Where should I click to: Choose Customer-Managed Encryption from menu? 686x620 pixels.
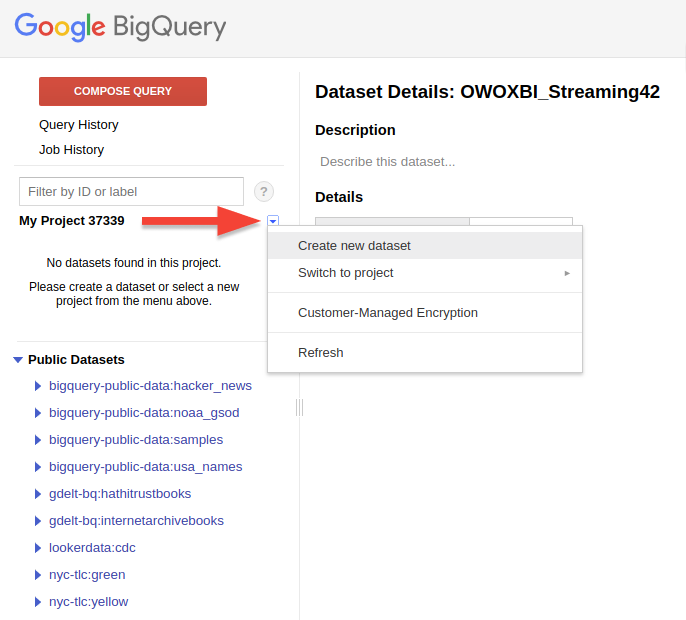[388, 313]
